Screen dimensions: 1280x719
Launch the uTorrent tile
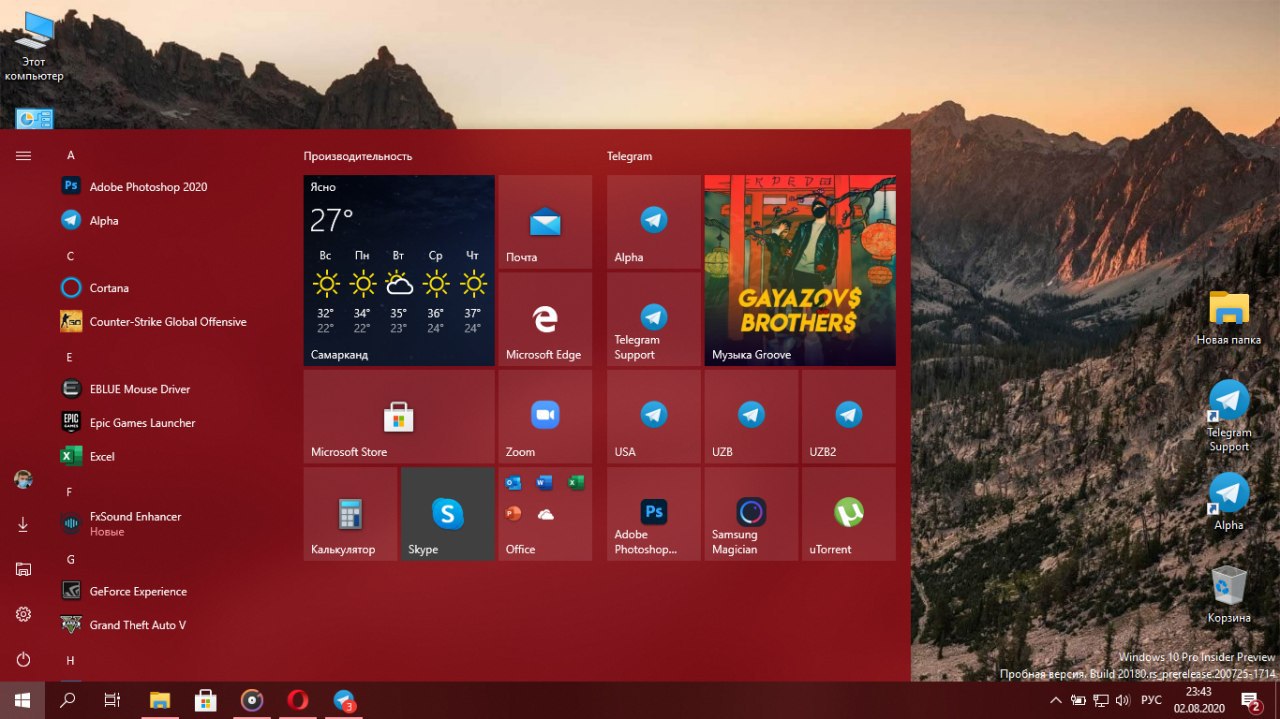(x=849, y=514)
